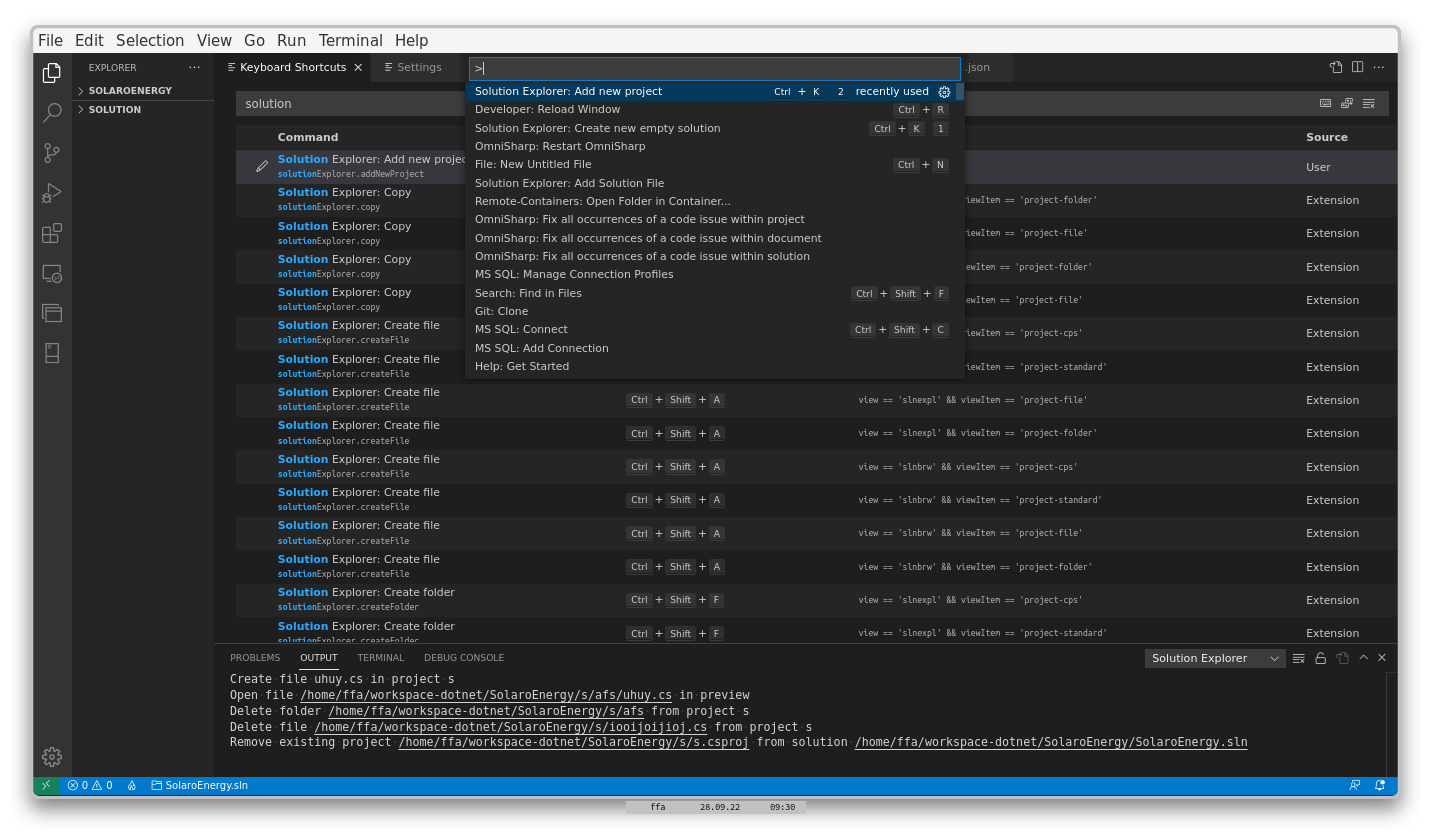Open the Terminal menu
The width and height of the screenshot is (1431, 834).
point(350,40)
